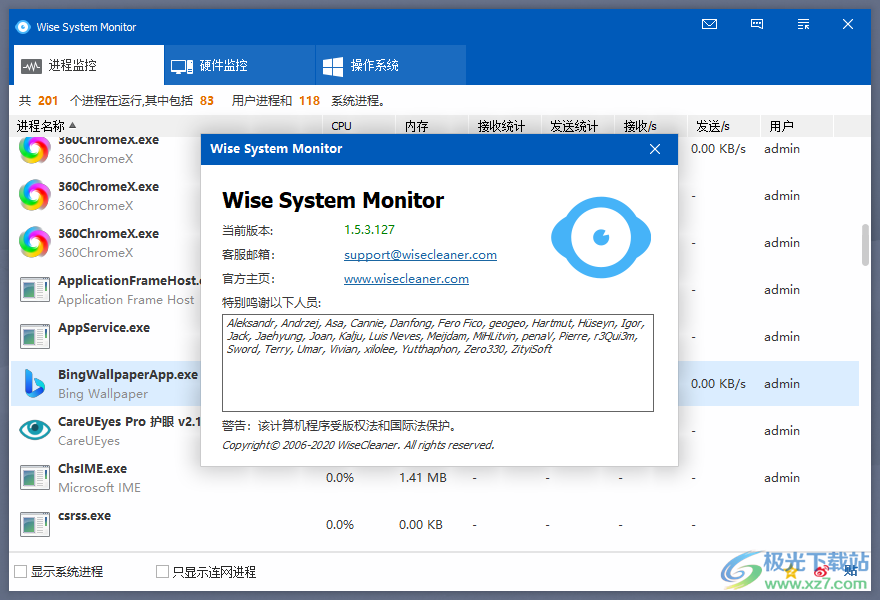Click the csrss.exe process icon
Viewport: 880px width, 600px height.
(33, 524)
